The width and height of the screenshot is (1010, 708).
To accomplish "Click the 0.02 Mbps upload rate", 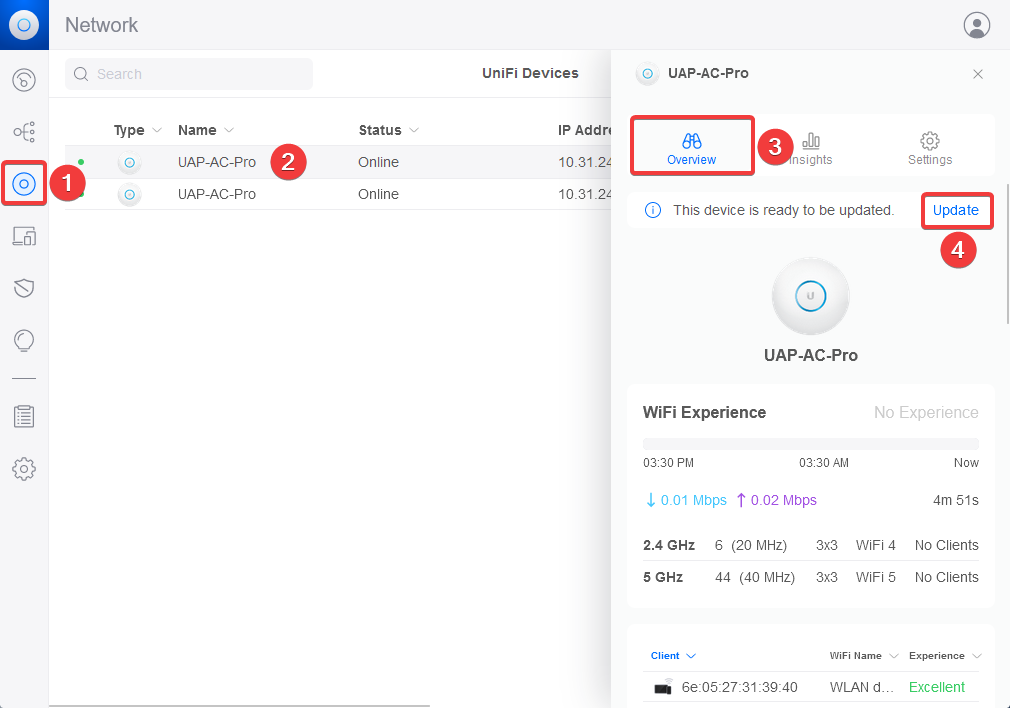I will pos(776,500).
